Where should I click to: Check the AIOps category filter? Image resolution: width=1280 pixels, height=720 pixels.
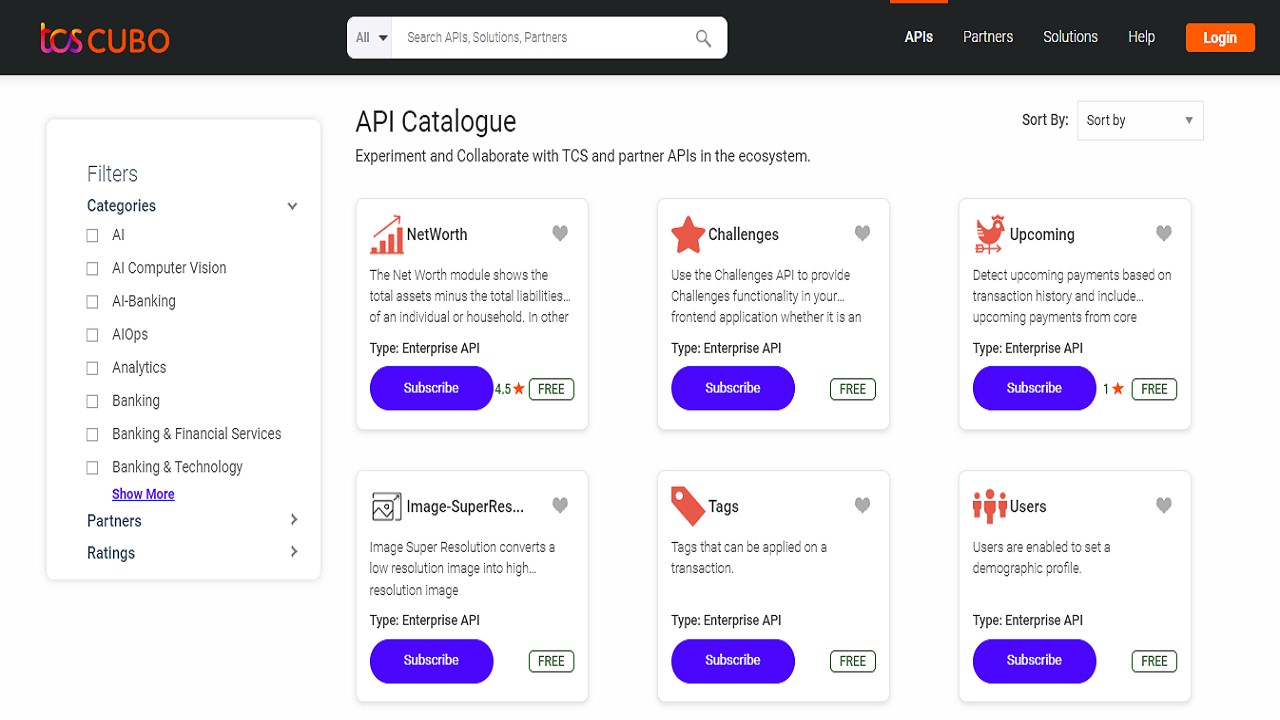(x=92, y=335)
